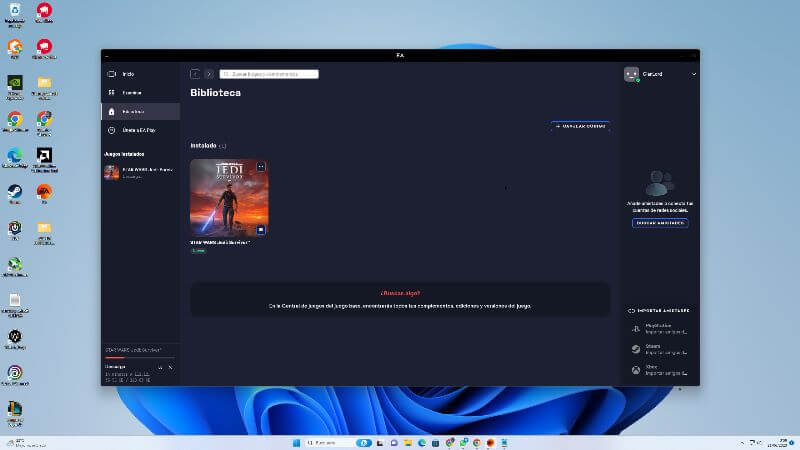Open the Steam desktop shortcut

[x=15, y=194]
